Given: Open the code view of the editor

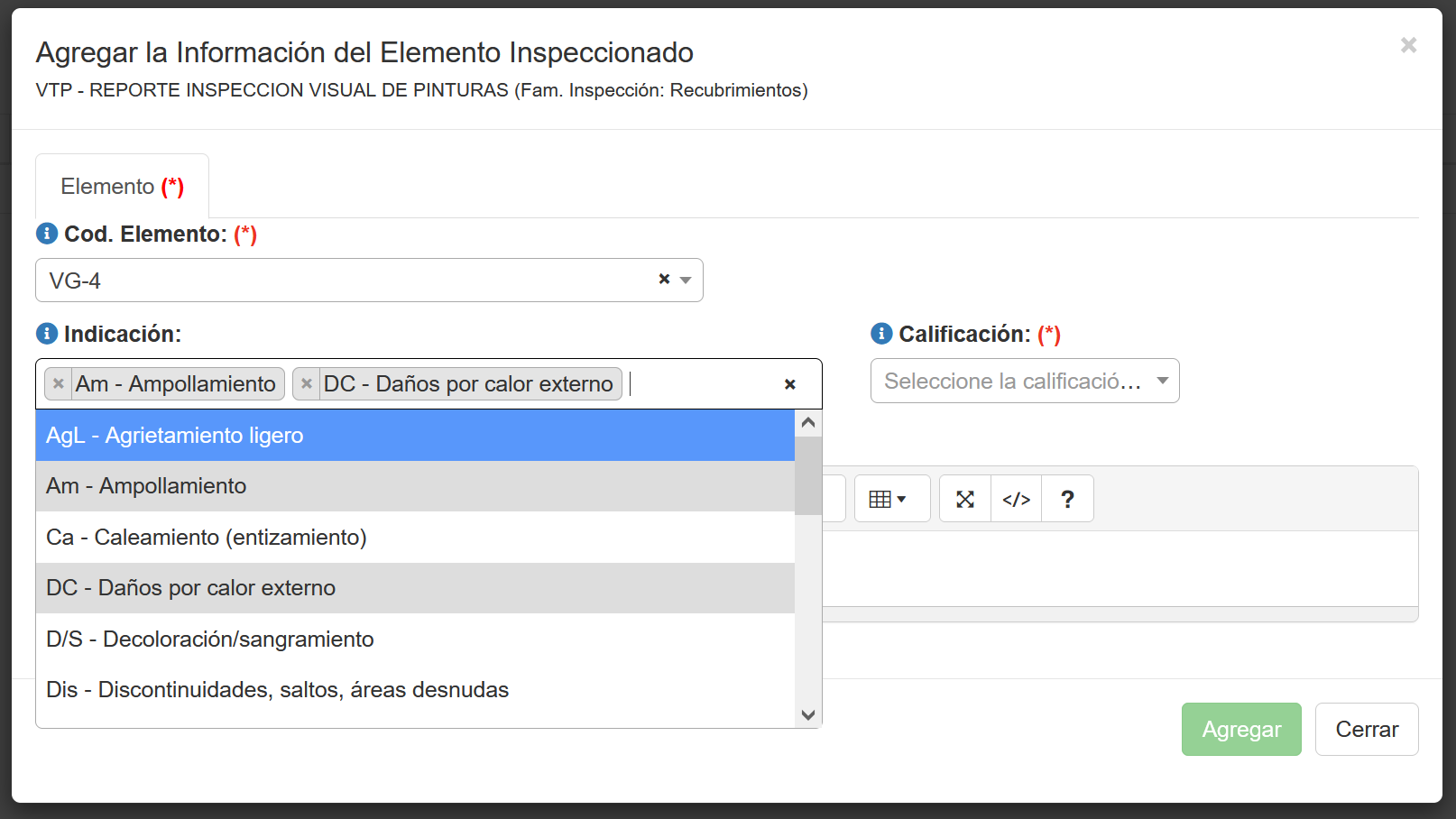Looking at the screenshot, I should pos(1016,500).
